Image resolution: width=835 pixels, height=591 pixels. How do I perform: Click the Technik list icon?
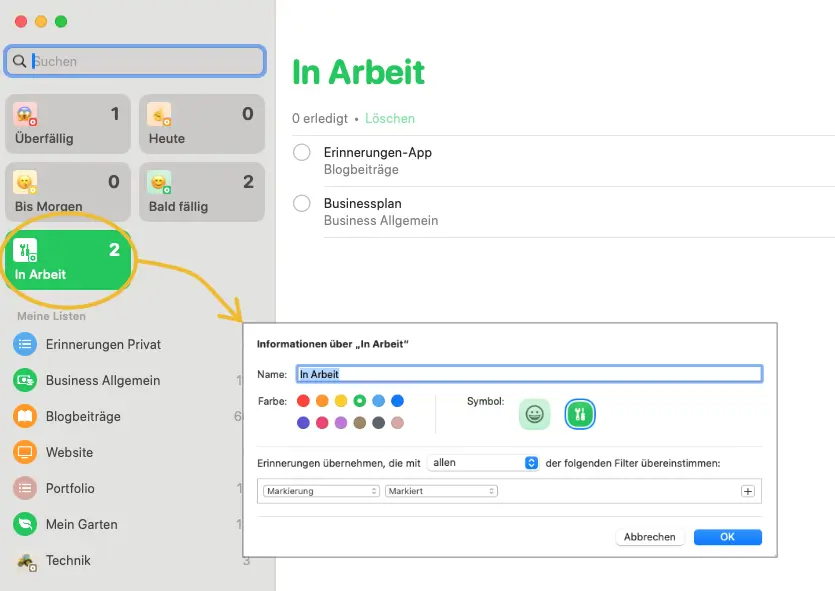click(25, 560)
